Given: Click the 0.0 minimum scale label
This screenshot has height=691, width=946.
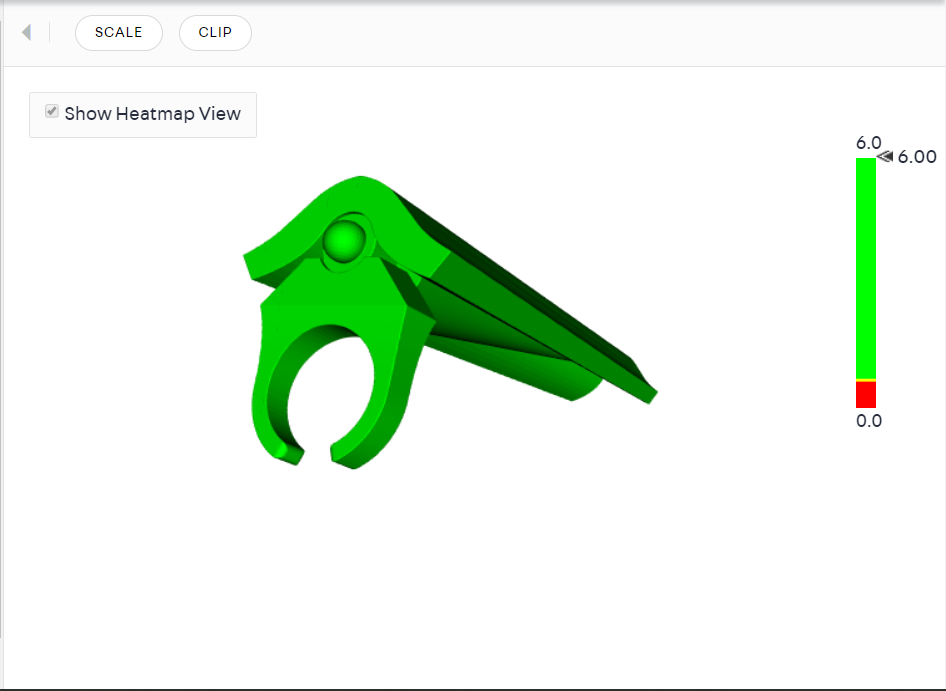Looking at the screenshot, I should pos(869,421).
